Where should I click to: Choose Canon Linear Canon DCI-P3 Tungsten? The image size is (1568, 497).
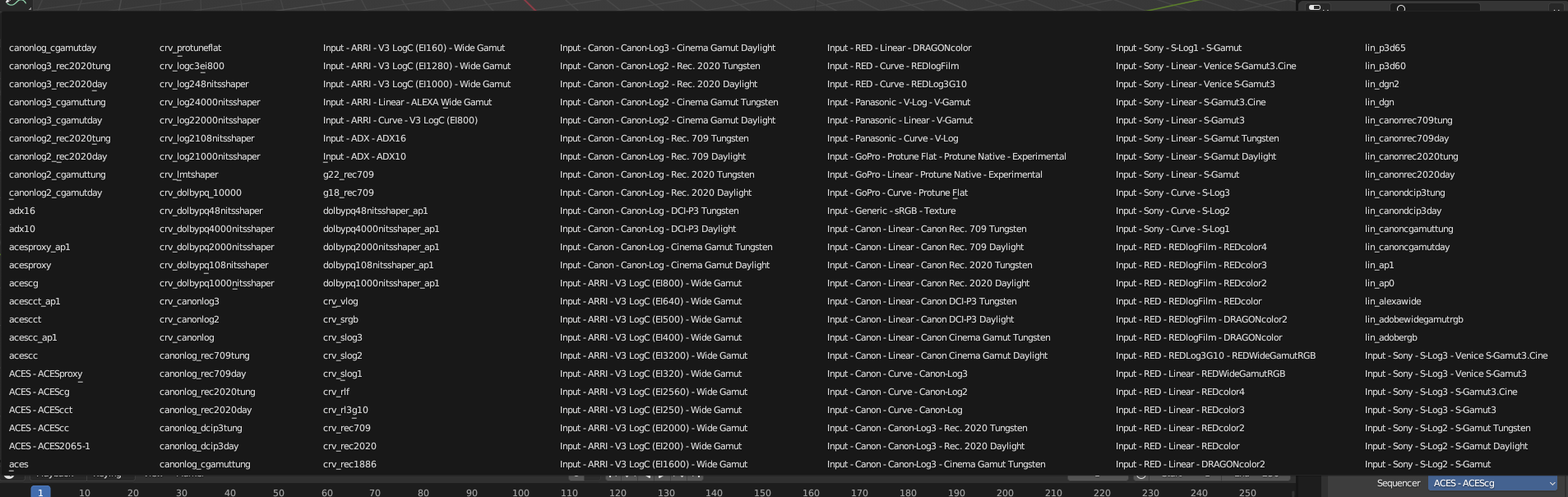pos(922,301)
